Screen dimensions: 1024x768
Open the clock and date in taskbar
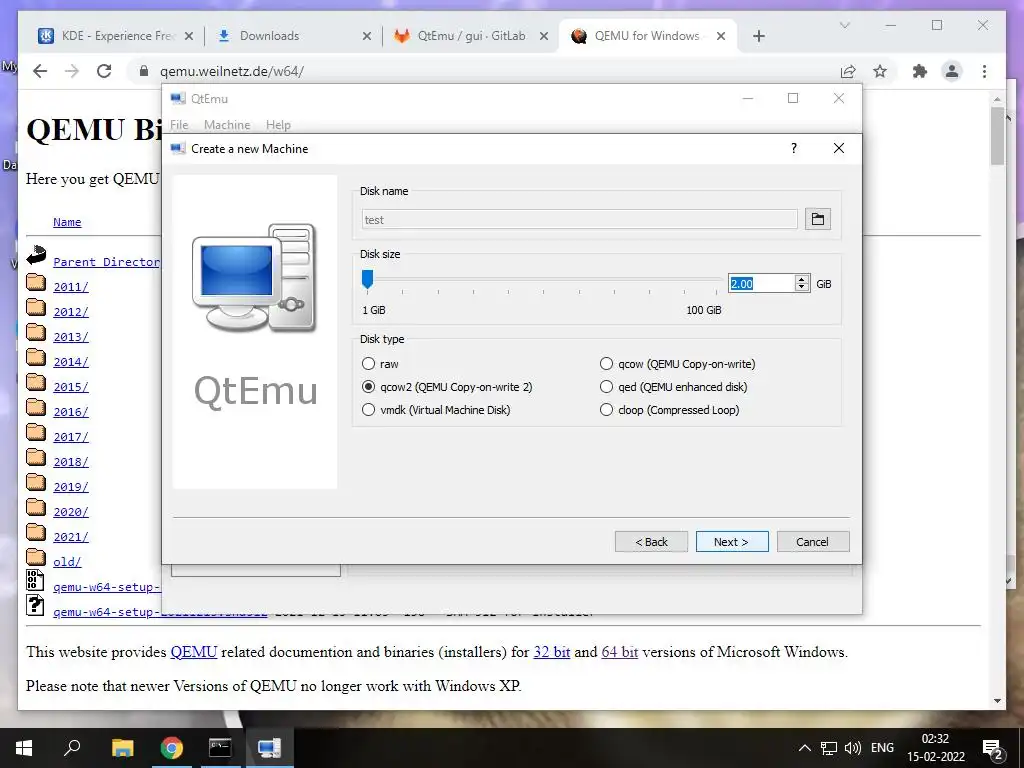(x=935, y=748)
